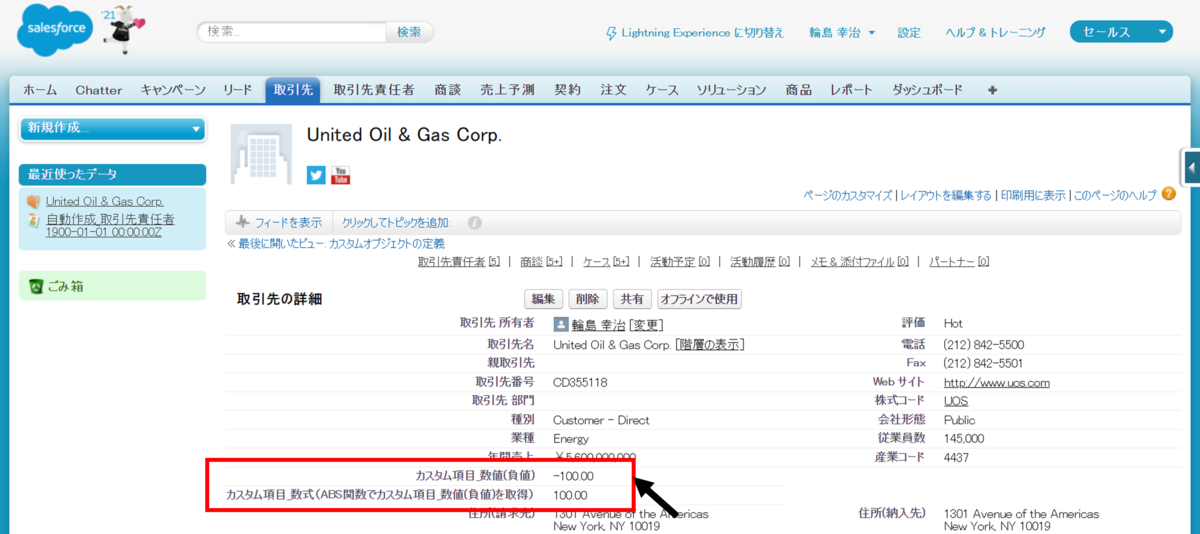The height and width of the screenshot is (534, 1200).
Task: Click the UOS ticker symbol link
Action: [956, 401]
